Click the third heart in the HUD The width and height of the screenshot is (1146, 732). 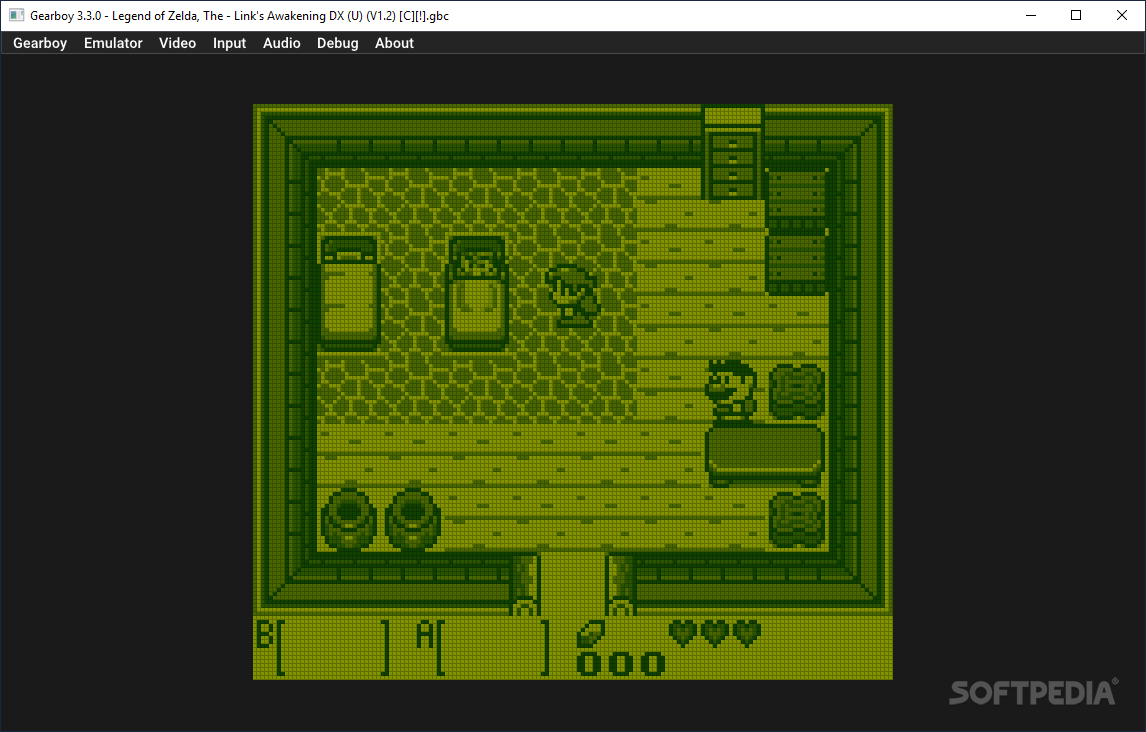tap(747, 633)
